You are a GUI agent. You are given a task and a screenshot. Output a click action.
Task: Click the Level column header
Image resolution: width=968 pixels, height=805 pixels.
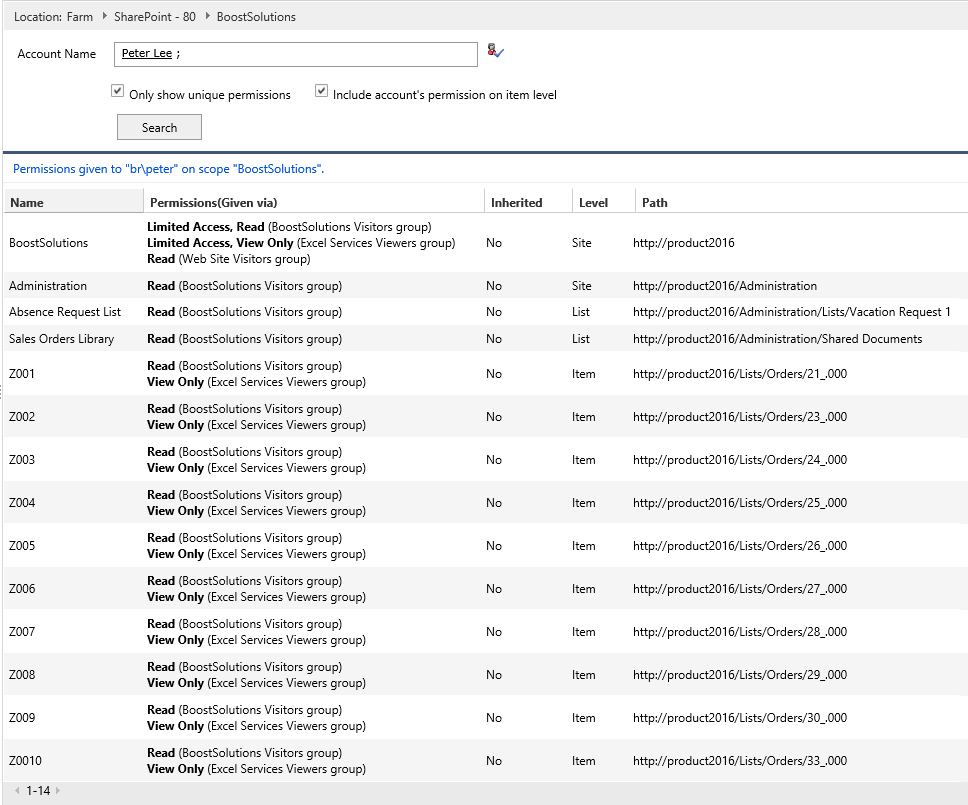[x=593, y=203]
